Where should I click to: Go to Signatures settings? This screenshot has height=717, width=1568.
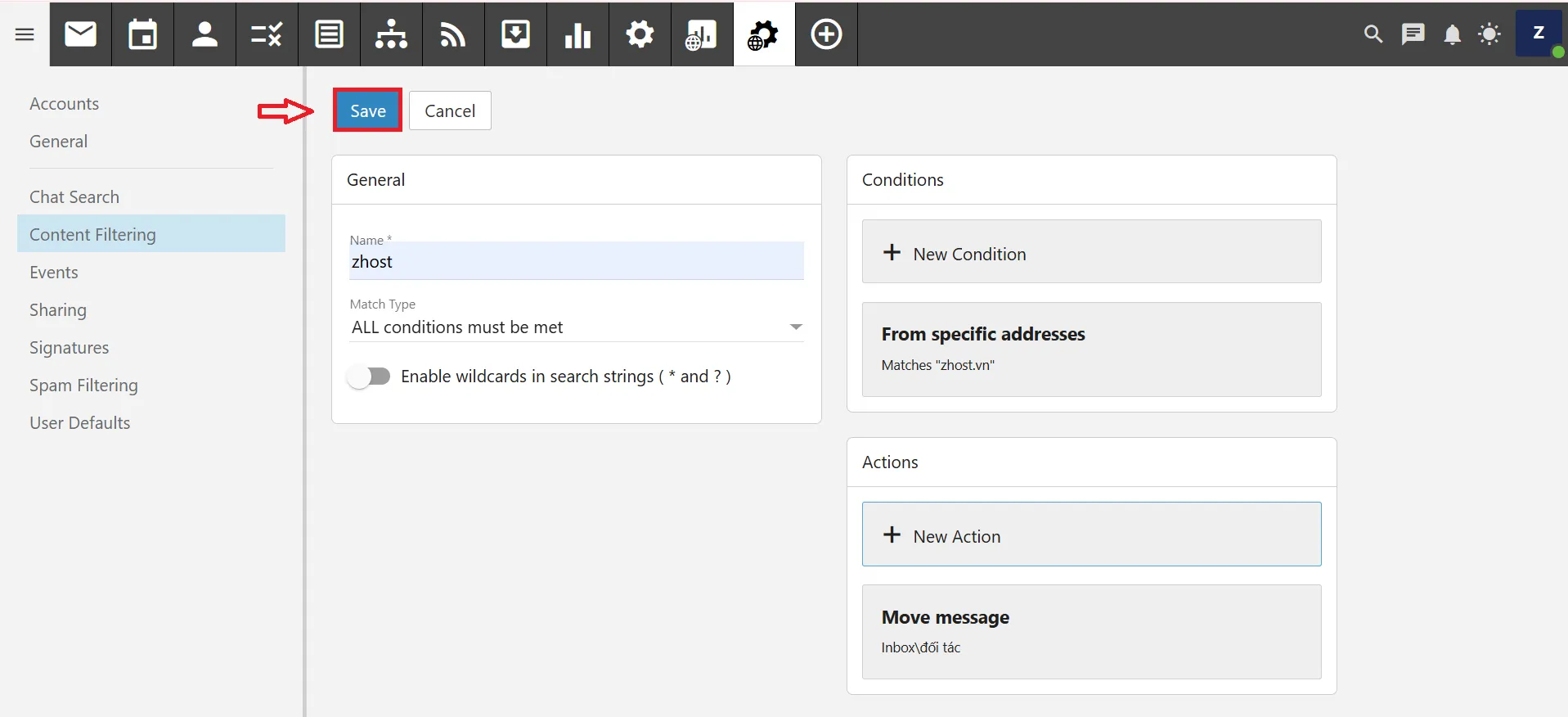pyautogui.click(x=69, y=348)
